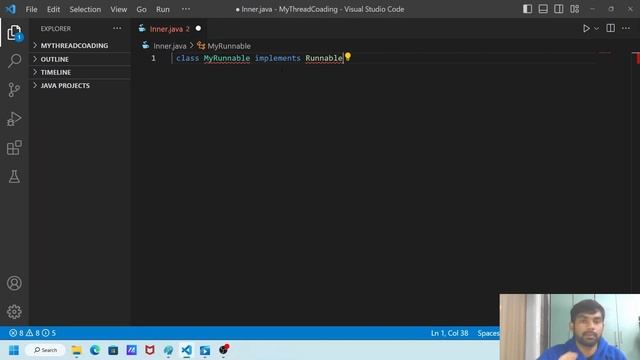The image size is (640, 360).
Task: Click the VS Code logo icon
Action: [x=11, y=9]
